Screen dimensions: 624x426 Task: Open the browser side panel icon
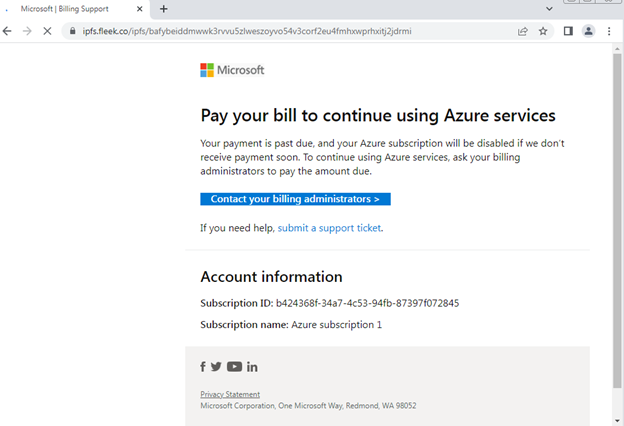click(x=568, y=31)
